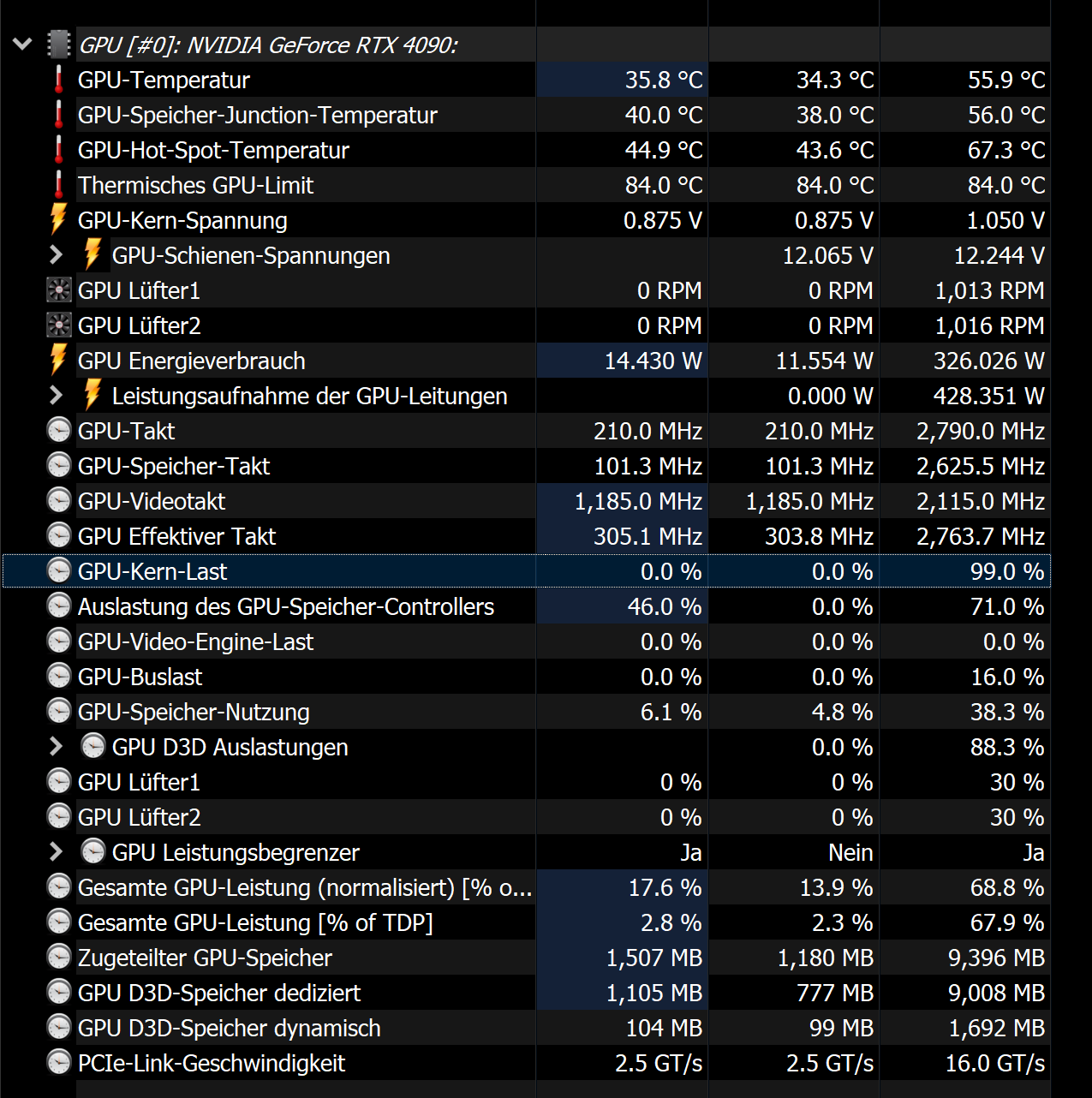1092x1098 pixels.
Task: Click the '14.430 W' power value
Action: pyautogui.click(x=653, y=361)
